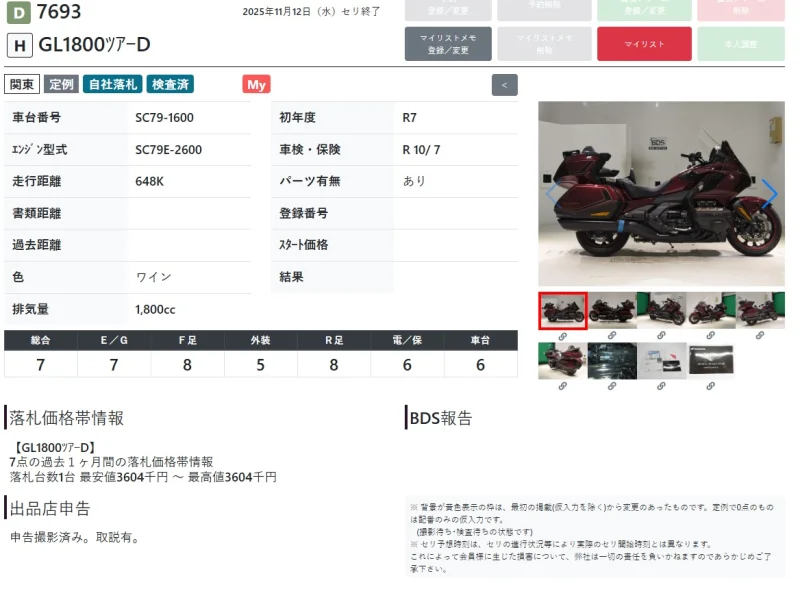This screenshot has width=800, height=600.
Task: Click link icon under engine close-up thumbnail
Action: tap(612, 386)
